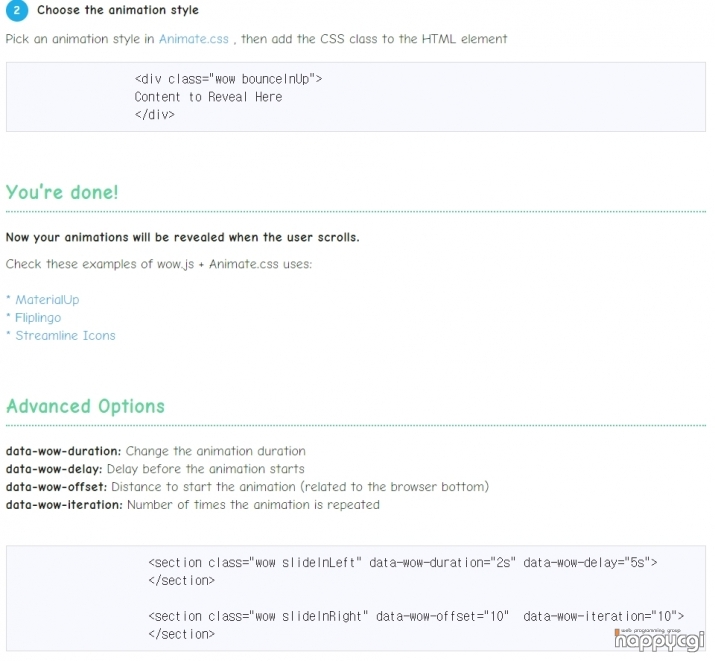715x661 pixels.
Task: Open the MaterialUp example link
Action: click(x=47, y=300)
